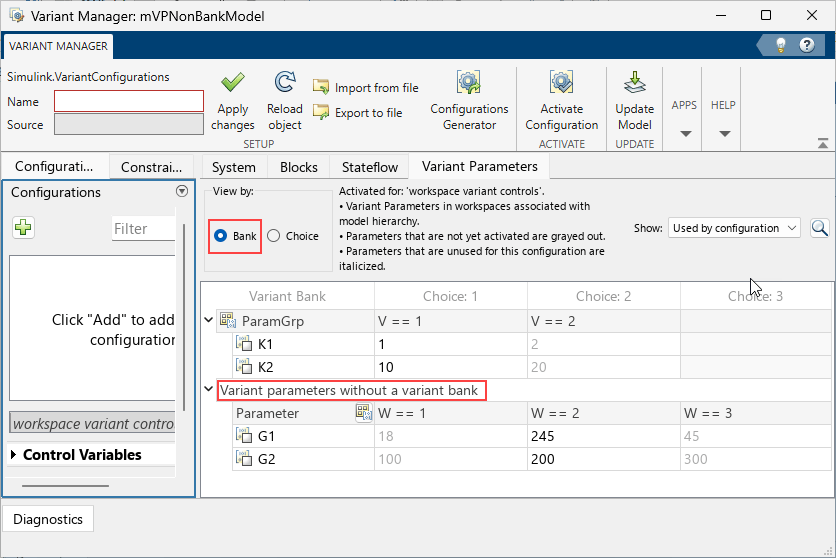Click the ParamGrp condition V == 1 cell

coord(451,321)
